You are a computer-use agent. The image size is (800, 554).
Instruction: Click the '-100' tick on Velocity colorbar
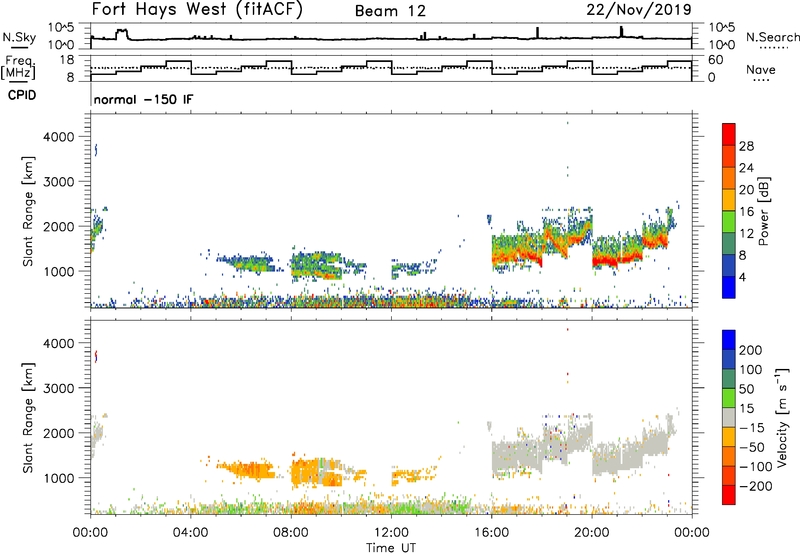[x=755, y=467]
